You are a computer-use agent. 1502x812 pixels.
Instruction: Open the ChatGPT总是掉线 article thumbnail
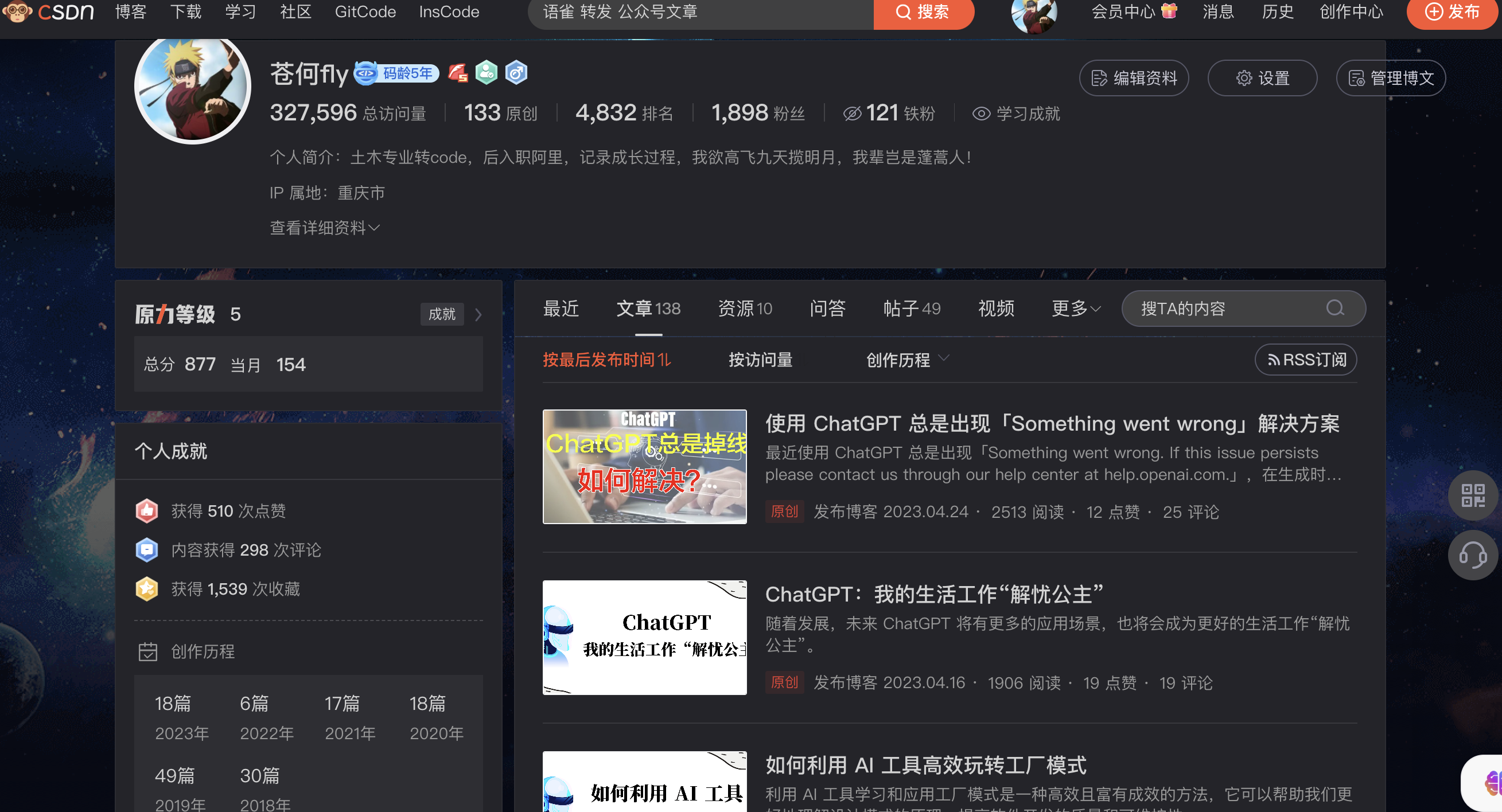(644, 466)
